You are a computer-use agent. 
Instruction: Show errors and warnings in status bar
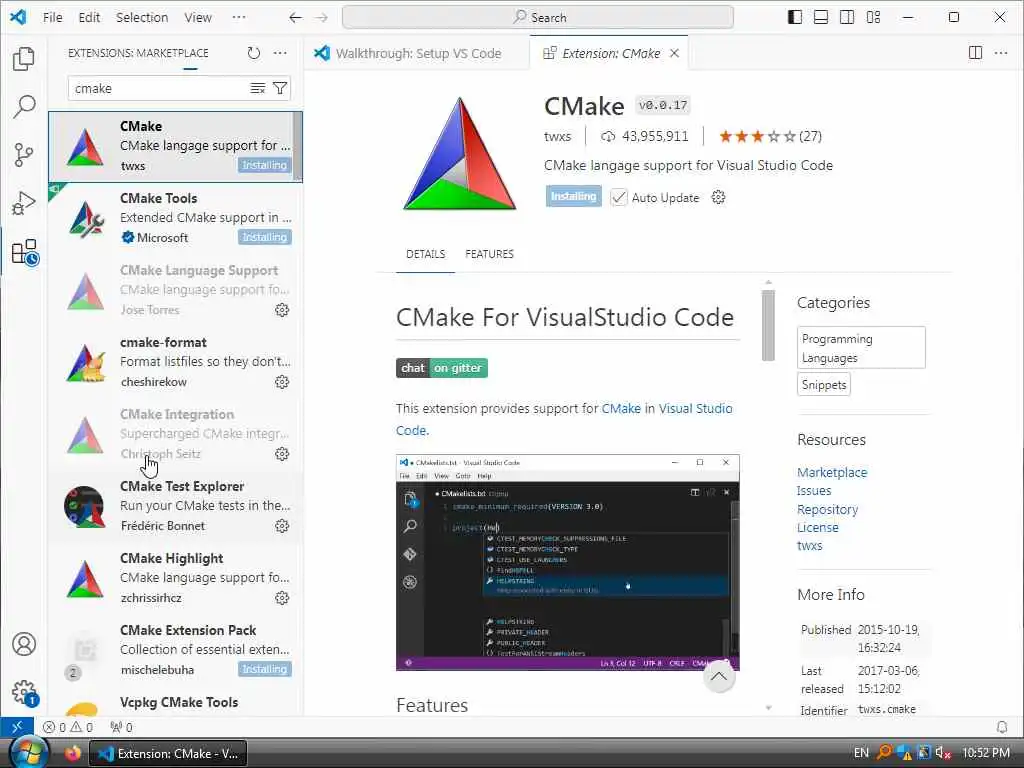(68, 727)
